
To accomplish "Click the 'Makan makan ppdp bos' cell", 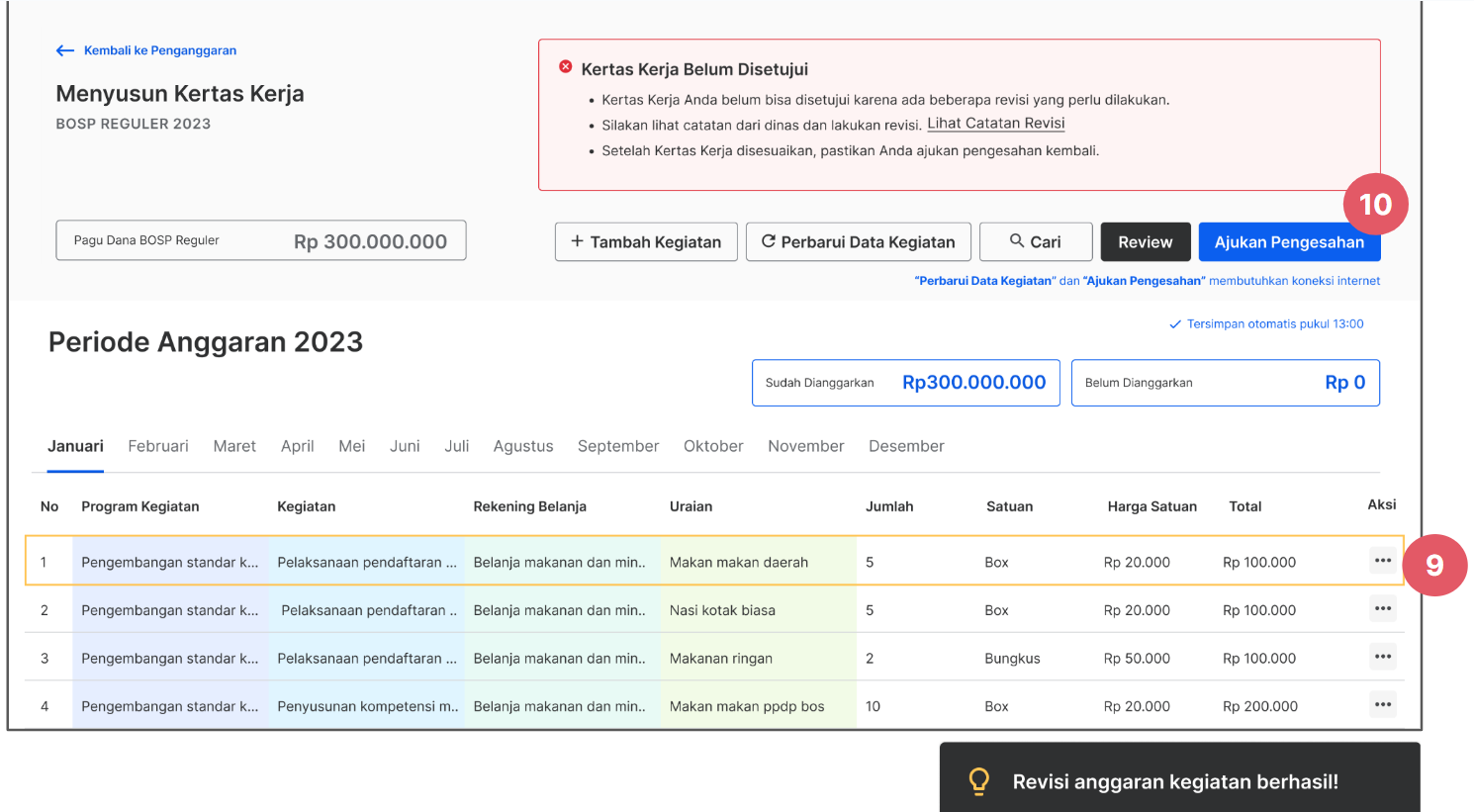I will pos(759,706).
